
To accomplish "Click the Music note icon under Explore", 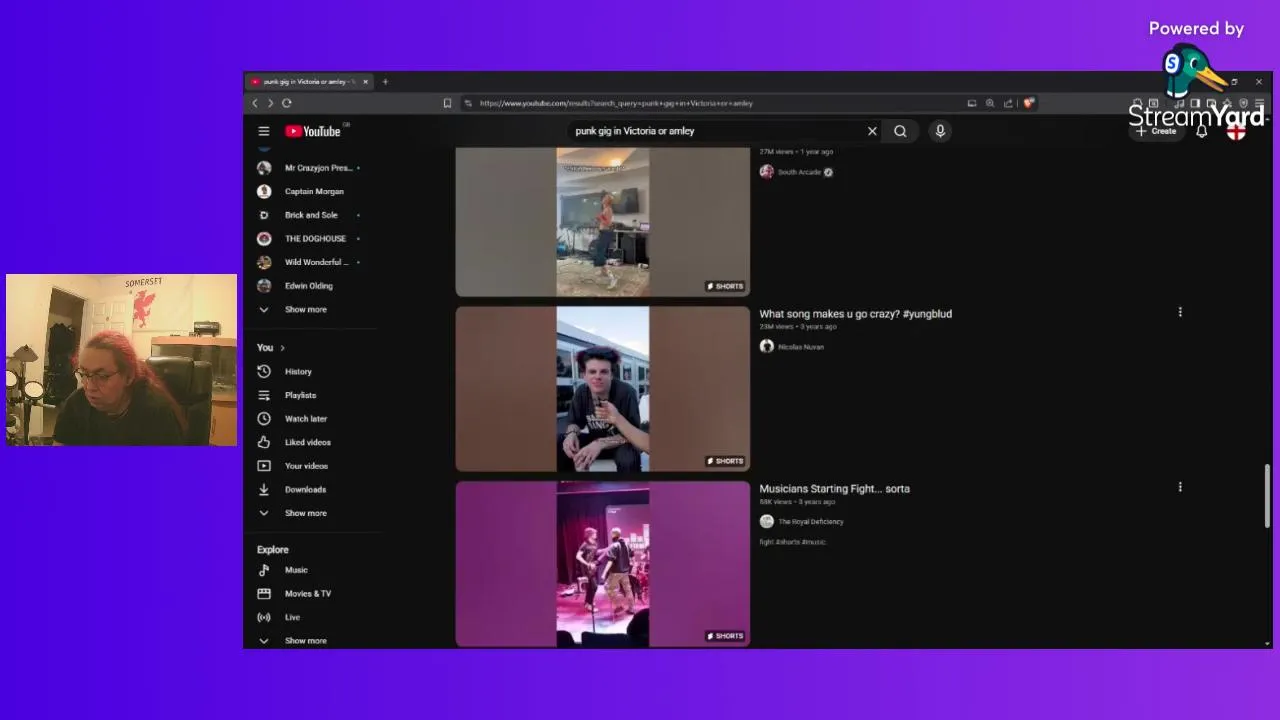I will tap(264, 570).
